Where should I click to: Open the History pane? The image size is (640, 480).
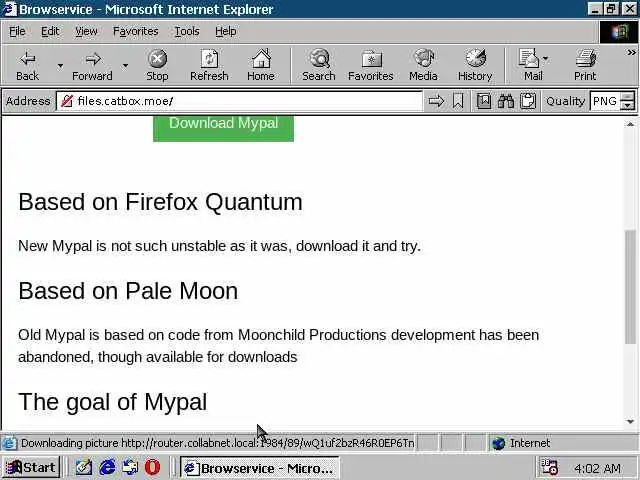(475, 66)
